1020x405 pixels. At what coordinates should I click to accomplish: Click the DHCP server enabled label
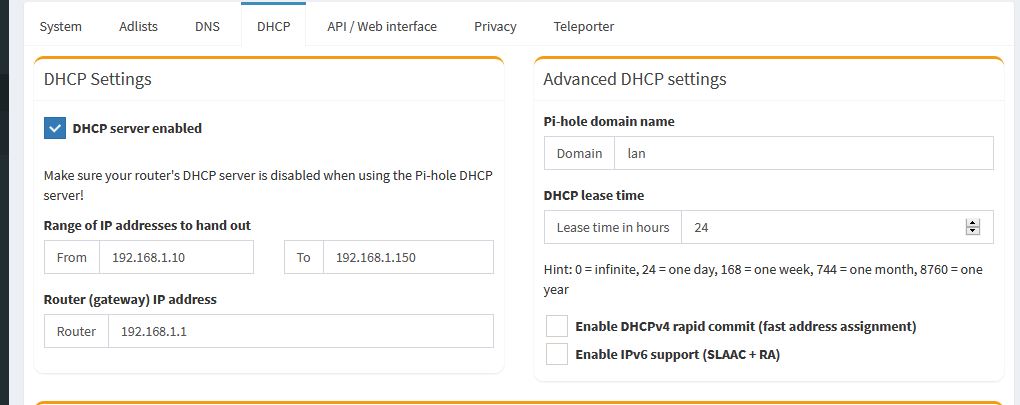click(x=137, y=128)
